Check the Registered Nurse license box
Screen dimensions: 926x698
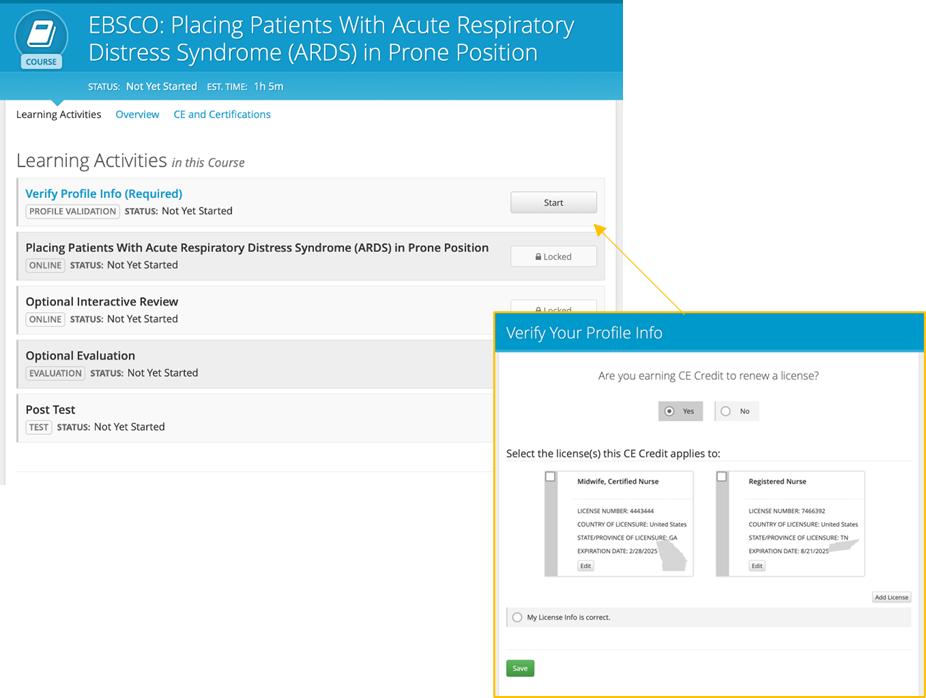point(722,477)
